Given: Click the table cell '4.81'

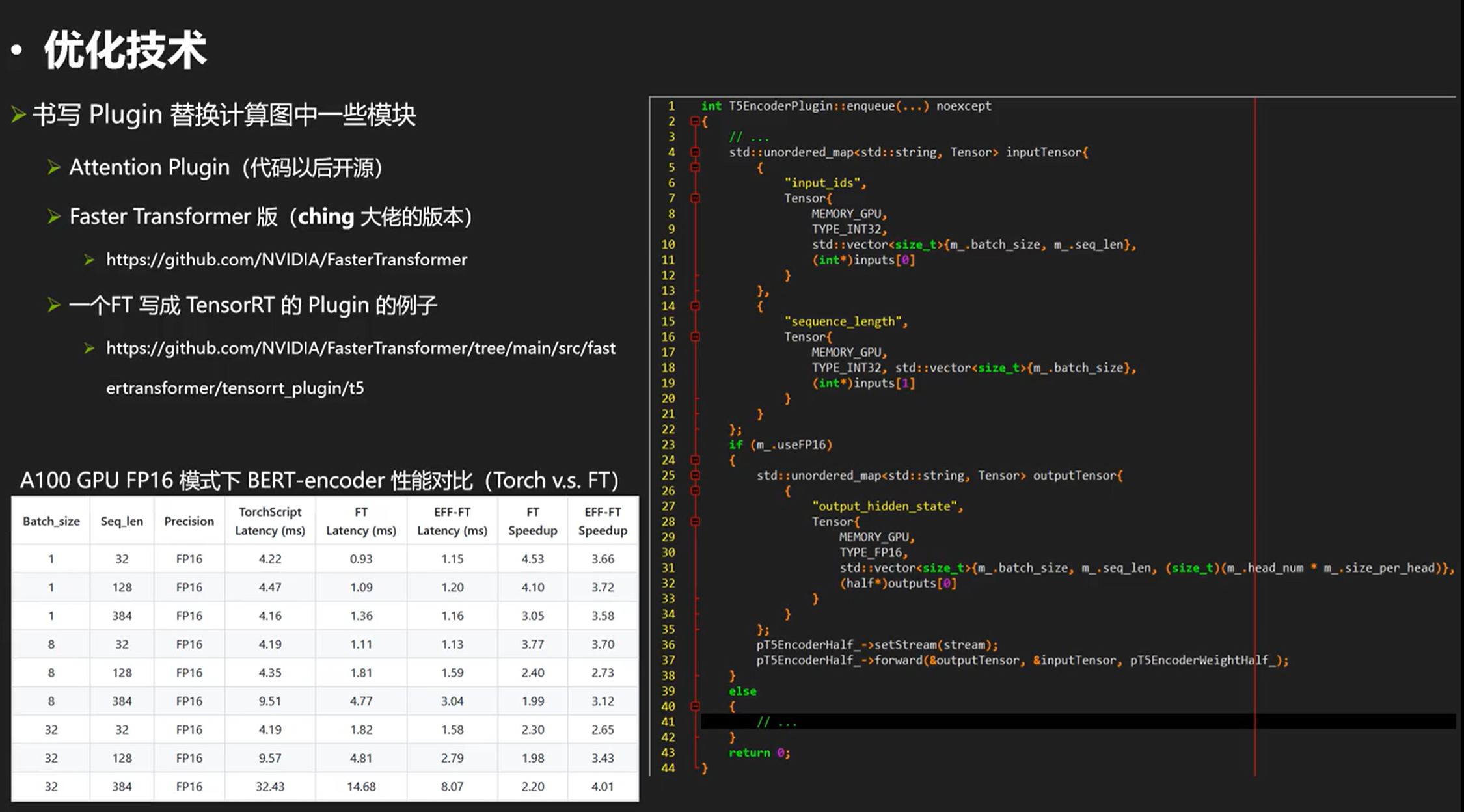Looking at the screenshot, I should 361,758.
